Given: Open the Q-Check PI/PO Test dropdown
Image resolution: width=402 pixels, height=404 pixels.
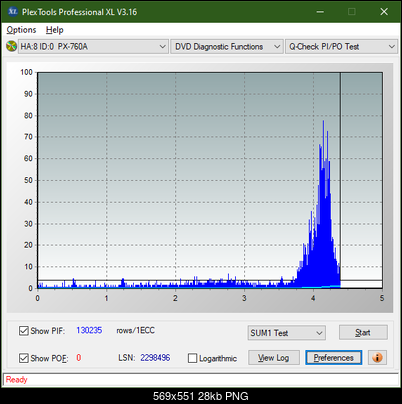Looking at the screenshot, I should coord(341,47).
